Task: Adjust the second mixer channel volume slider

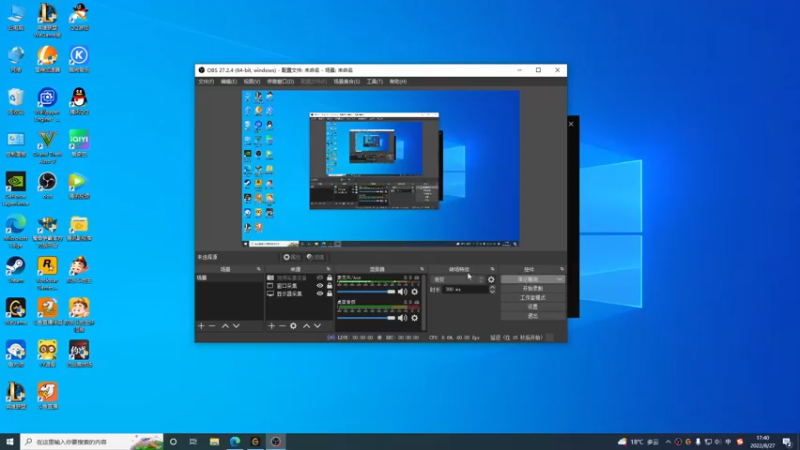Action: (x=366, y=318)
